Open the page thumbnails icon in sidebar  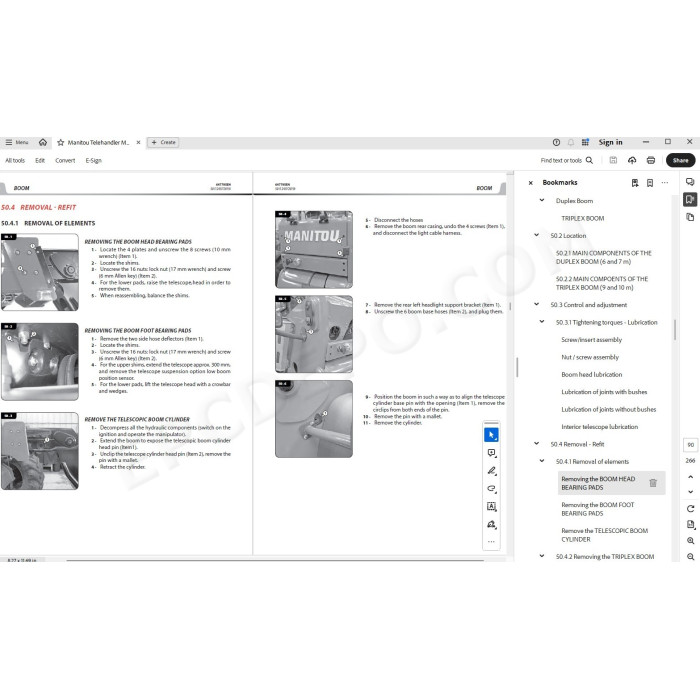pyautogui.click(x=690, y=217)
